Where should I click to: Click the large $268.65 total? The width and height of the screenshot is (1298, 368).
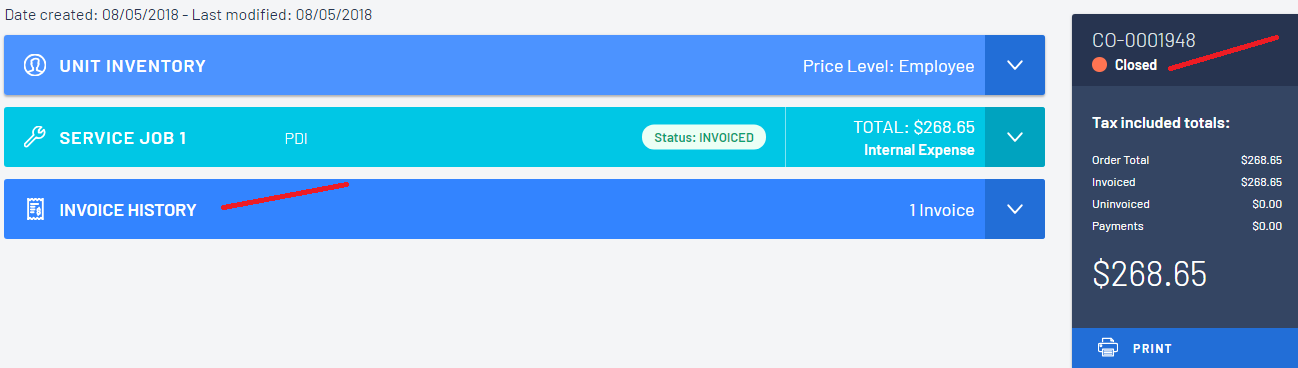[x=1149, y=274]
